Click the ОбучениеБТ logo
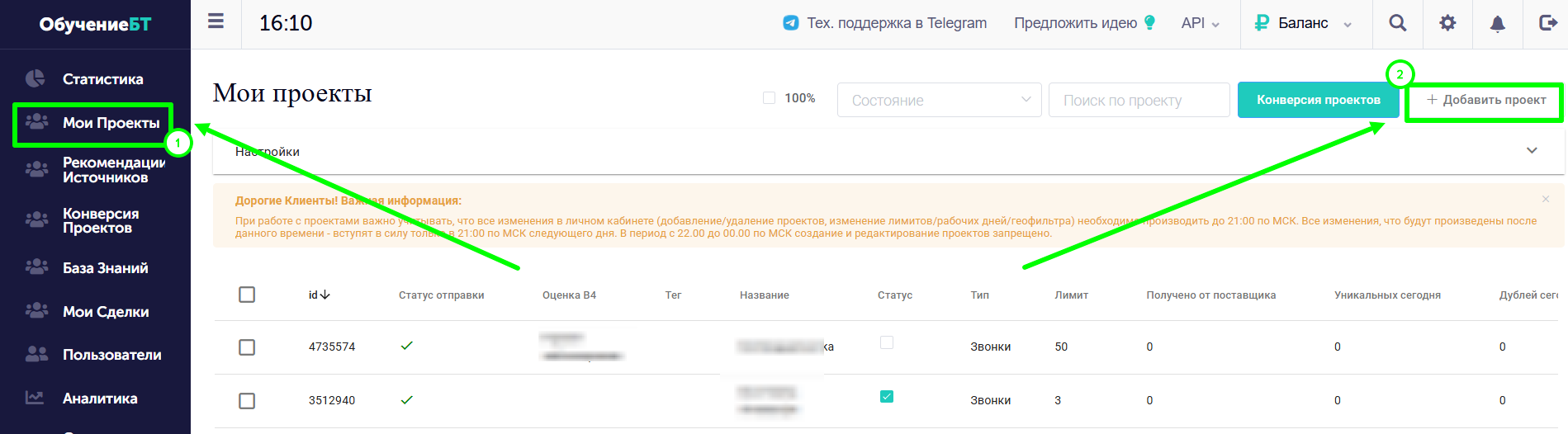The width and height of the screenshot is (1568, 434). [x=95, y=24]
